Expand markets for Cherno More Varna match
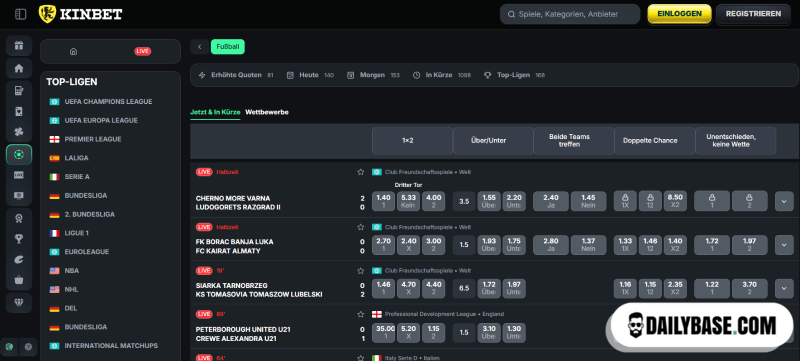Screen dimensions: 800x361 coord(784,201)
